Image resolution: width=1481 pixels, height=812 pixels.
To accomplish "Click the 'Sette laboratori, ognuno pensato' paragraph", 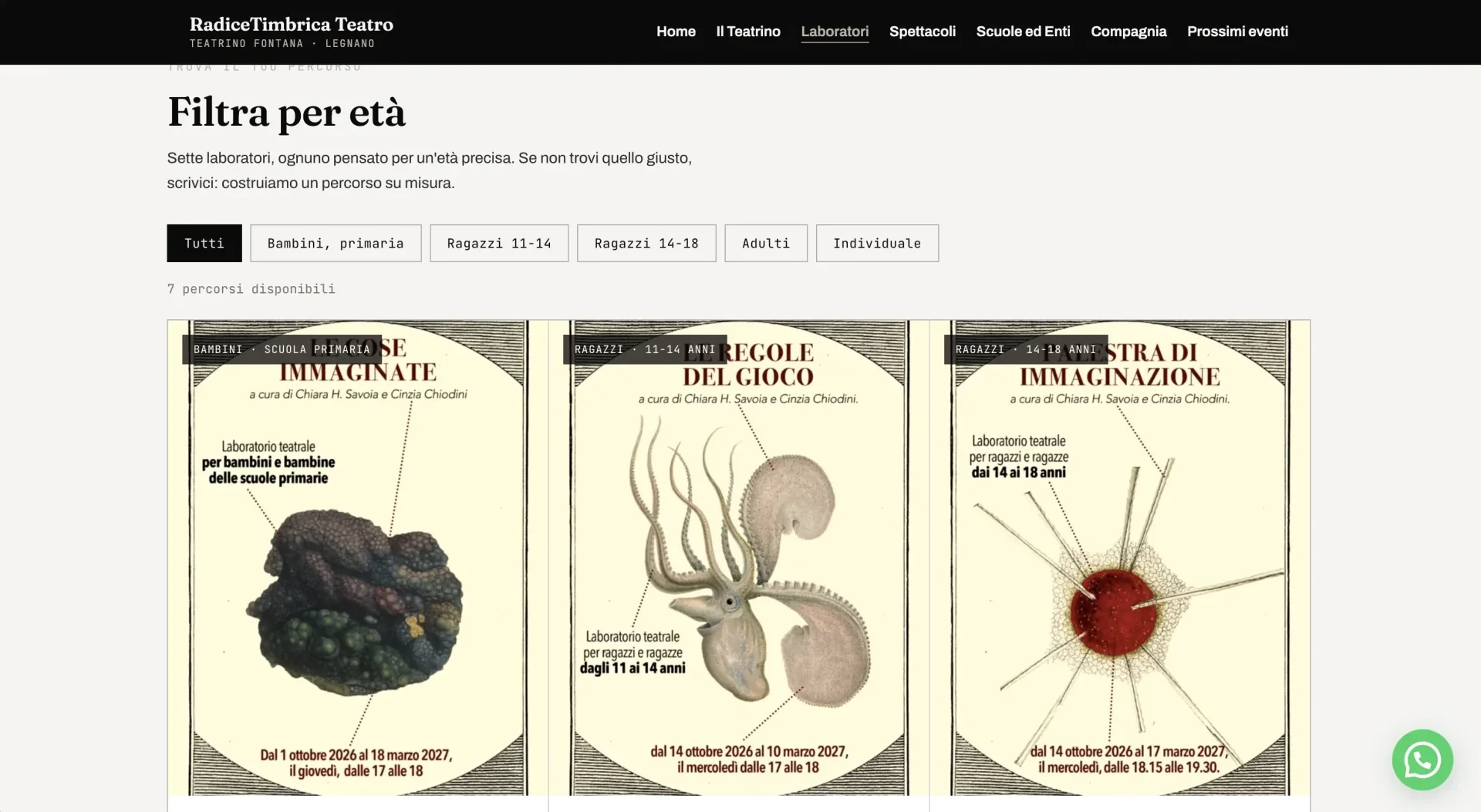I will click(430, 170).
